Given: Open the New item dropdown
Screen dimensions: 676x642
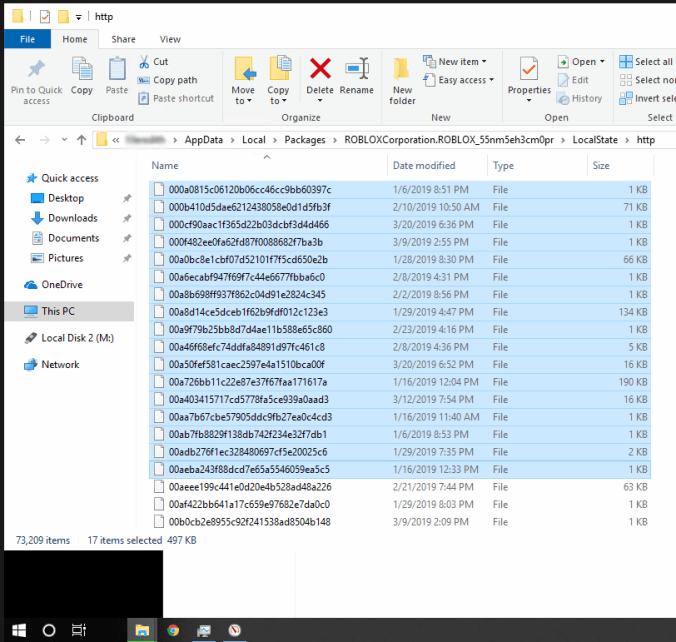Looking at the screenshot, I should (455, 62).
